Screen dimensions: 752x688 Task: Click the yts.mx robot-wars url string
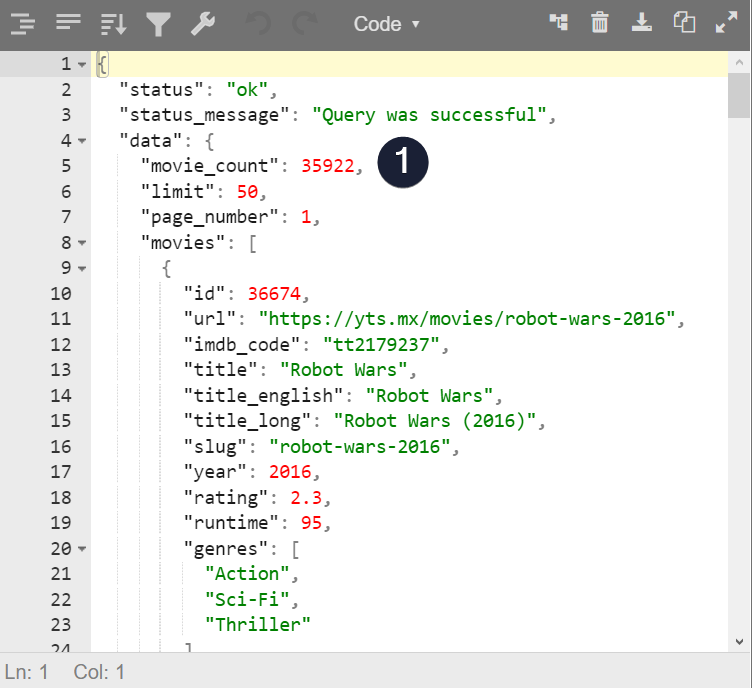click(467, 319)
